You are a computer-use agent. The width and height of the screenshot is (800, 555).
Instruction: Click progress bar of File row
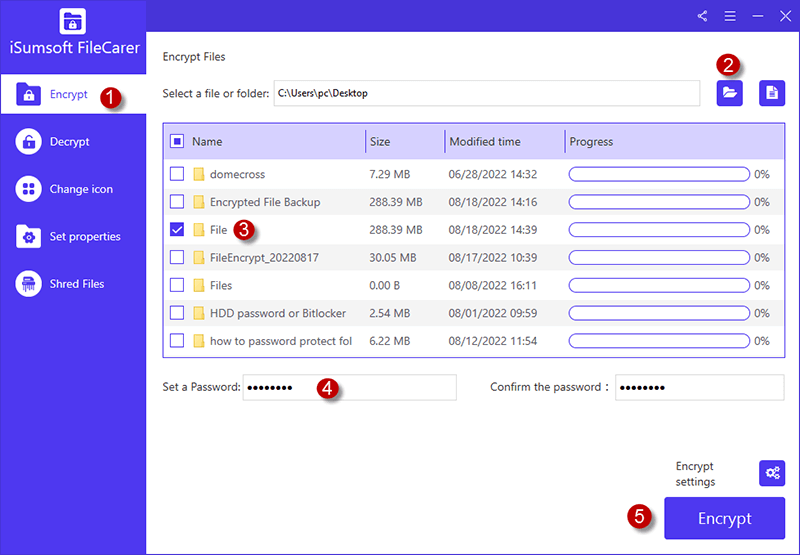(659, 230)
